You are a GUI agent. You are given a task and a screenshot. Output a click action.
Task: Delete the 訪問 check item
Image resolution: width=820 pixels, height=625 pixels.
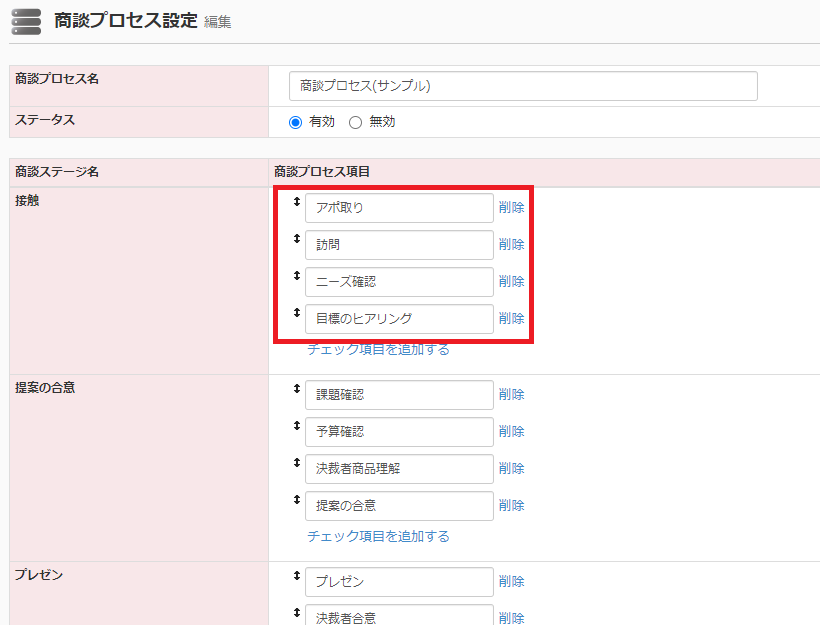(511, 245)
